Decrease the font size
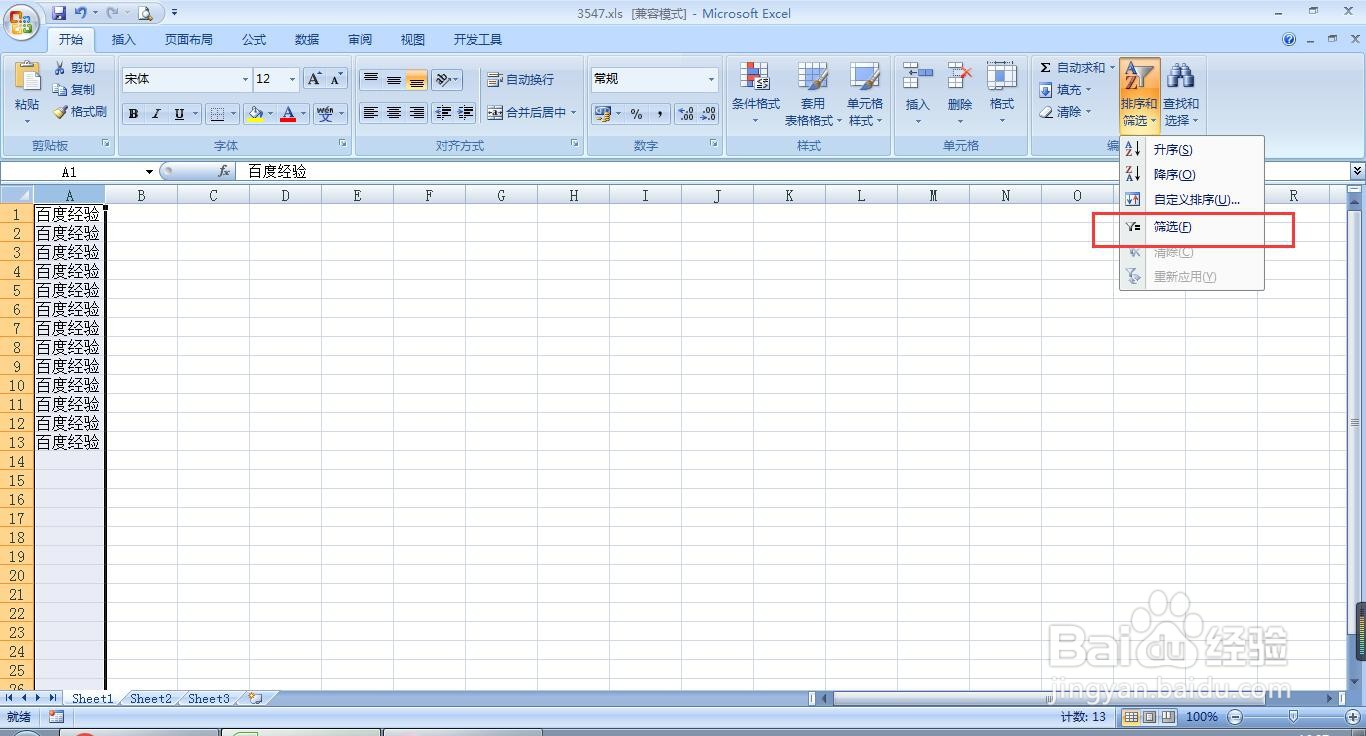 (x=337, y=79)
